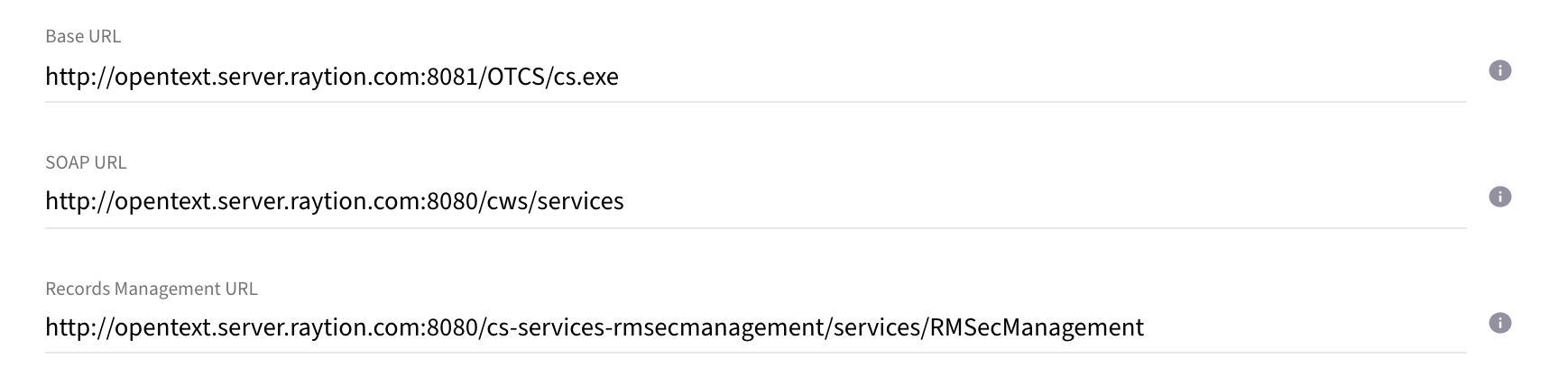Click "cs-services-rmsecmanagement" in Records Management URL
The width and height of the screenshot is (1568, 386).
coord(654,327)
